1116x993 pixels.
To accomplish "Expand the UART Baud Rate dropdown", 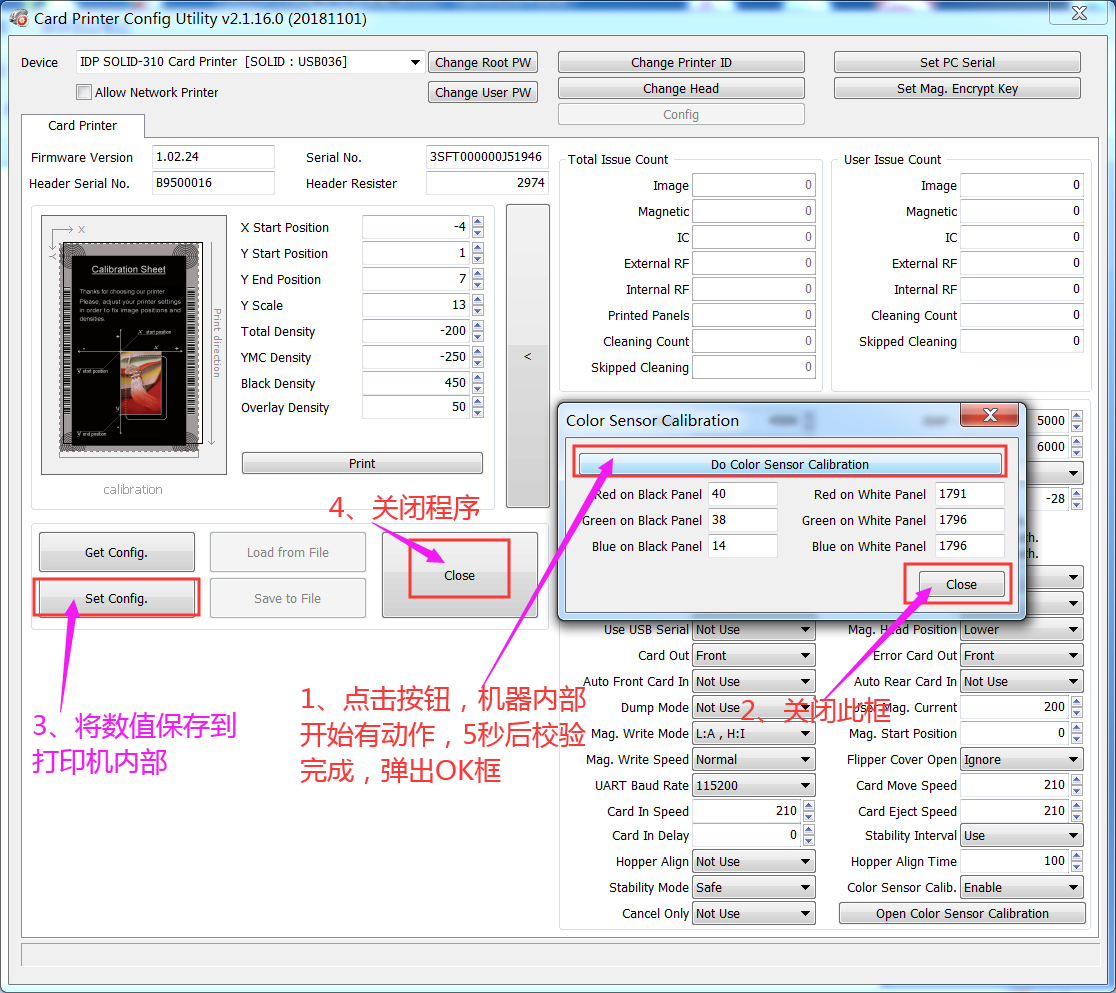I will 805,786.
